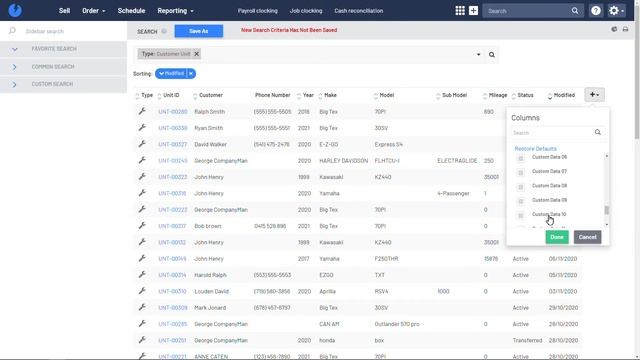Collapse the FAVORITE SEARCH section
The width and height of the screenshot is (640, 360).
click(14, 49)
